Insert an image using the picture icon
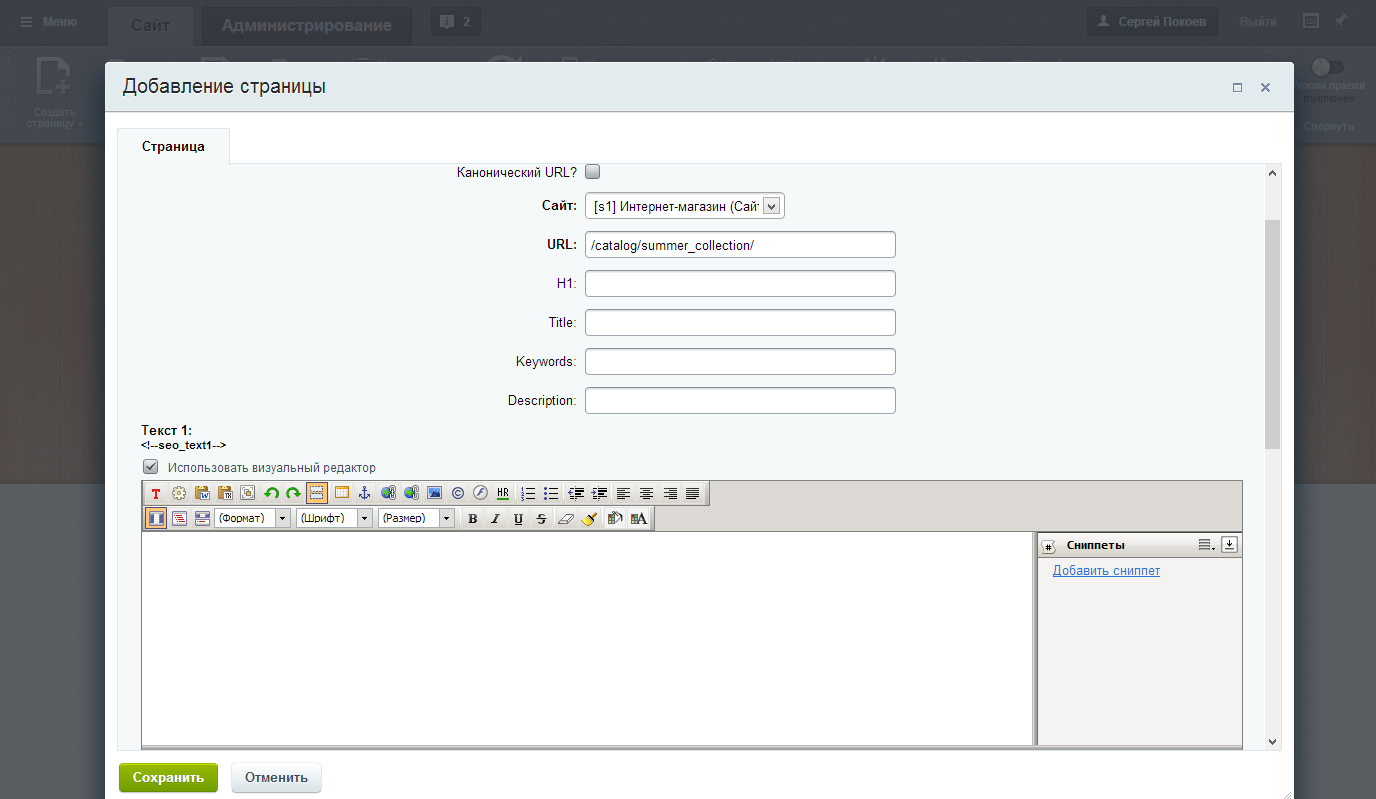This screenshot has height=799, width=1376. [x=434, y=493]
